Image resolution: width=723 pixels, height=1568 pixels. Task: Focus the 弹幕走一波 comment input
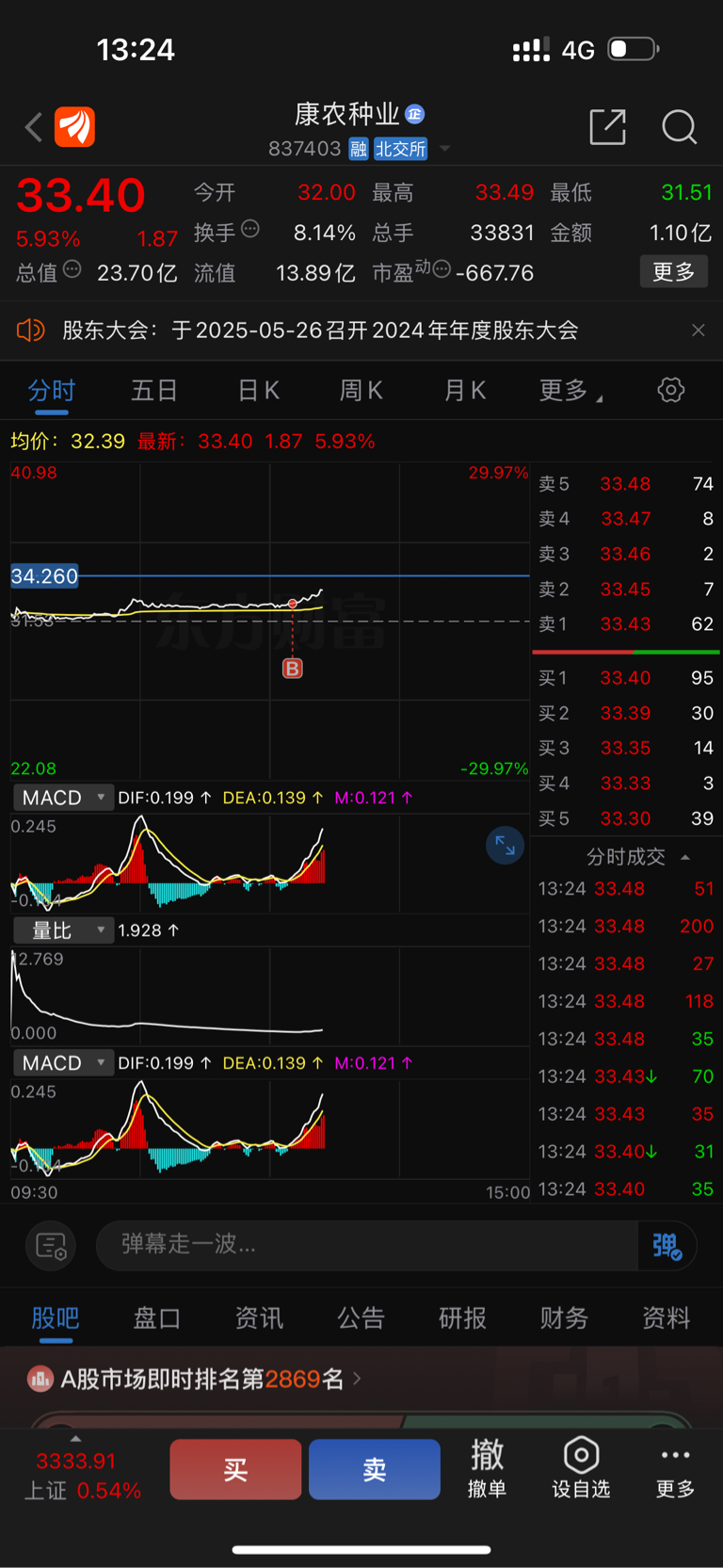click(x=367, y=1245)
